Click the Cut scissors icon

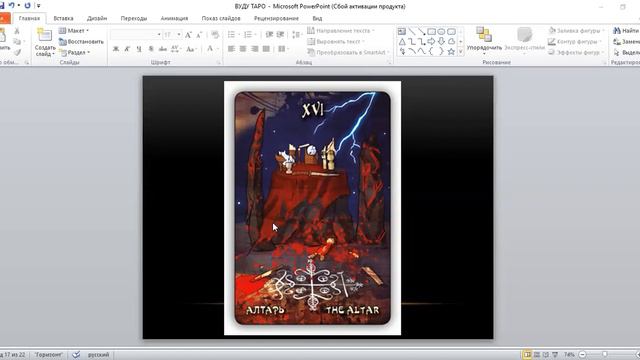tap(17, 31)
